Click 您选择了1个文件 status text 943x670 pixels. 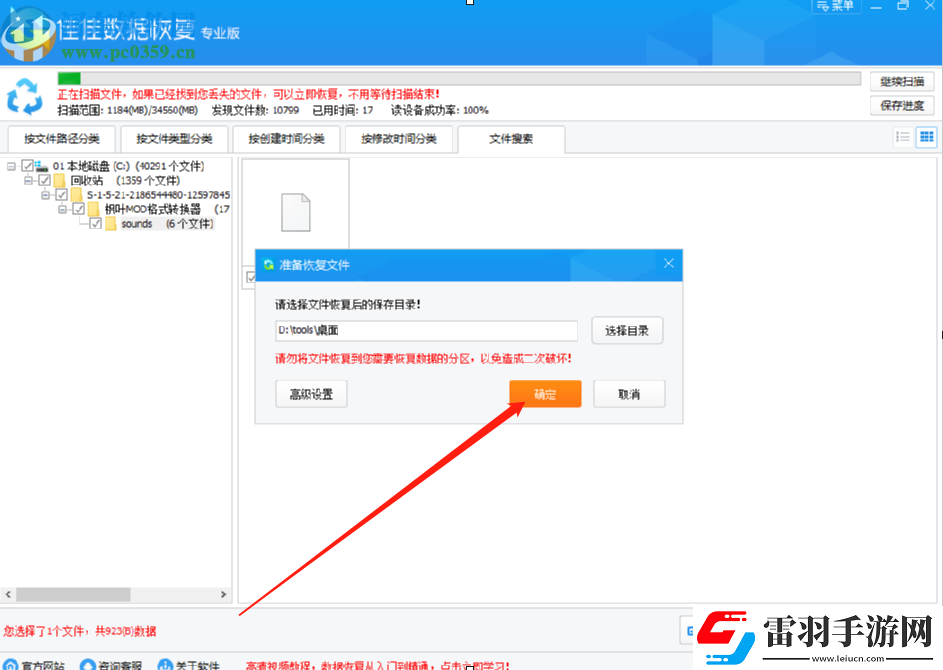point(80,631)
